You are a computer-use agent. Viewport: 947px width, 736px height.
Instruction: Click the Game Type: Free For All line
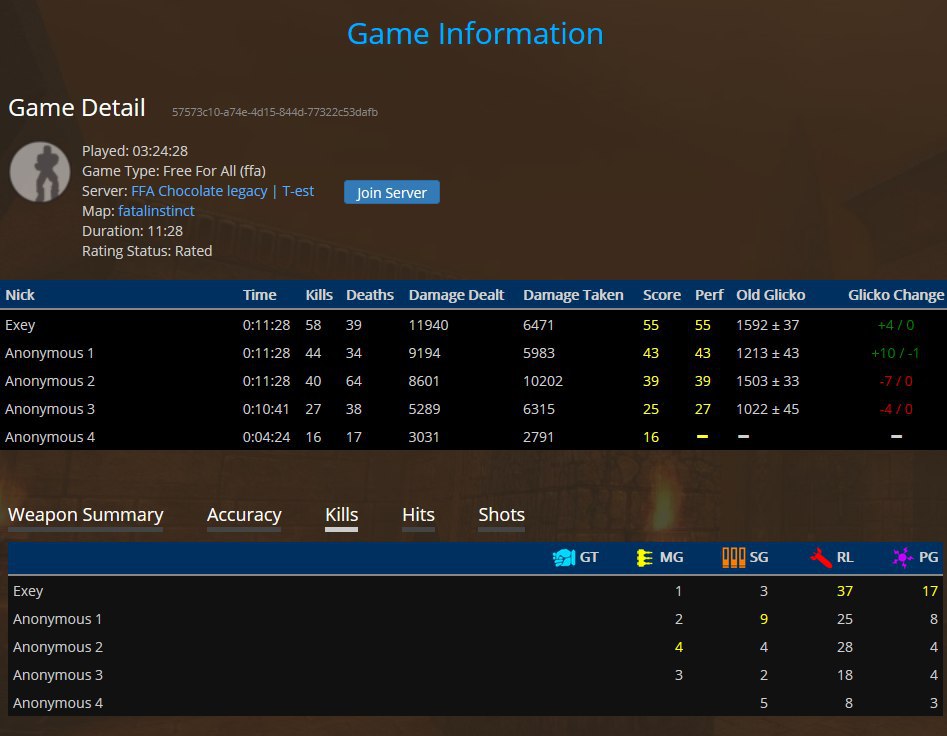(174, 171)
